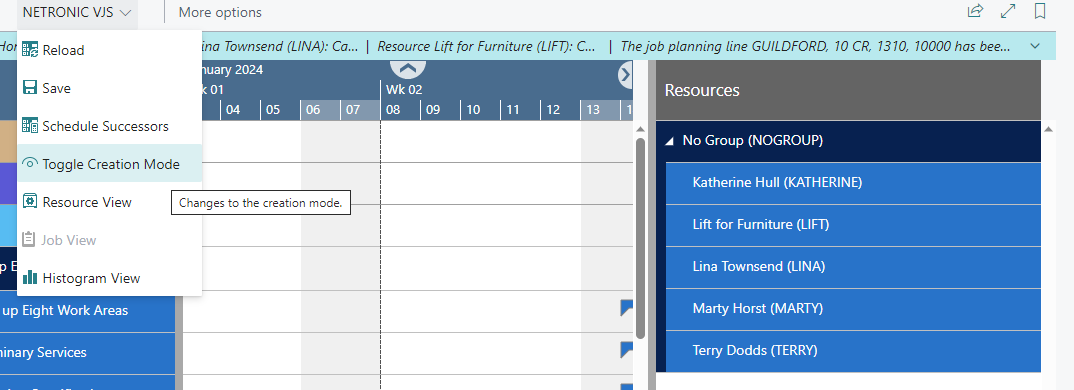Select Katherine Hull (KATHERINE) resource
This screenshot has height=390, width=1074.
(853, 182)
